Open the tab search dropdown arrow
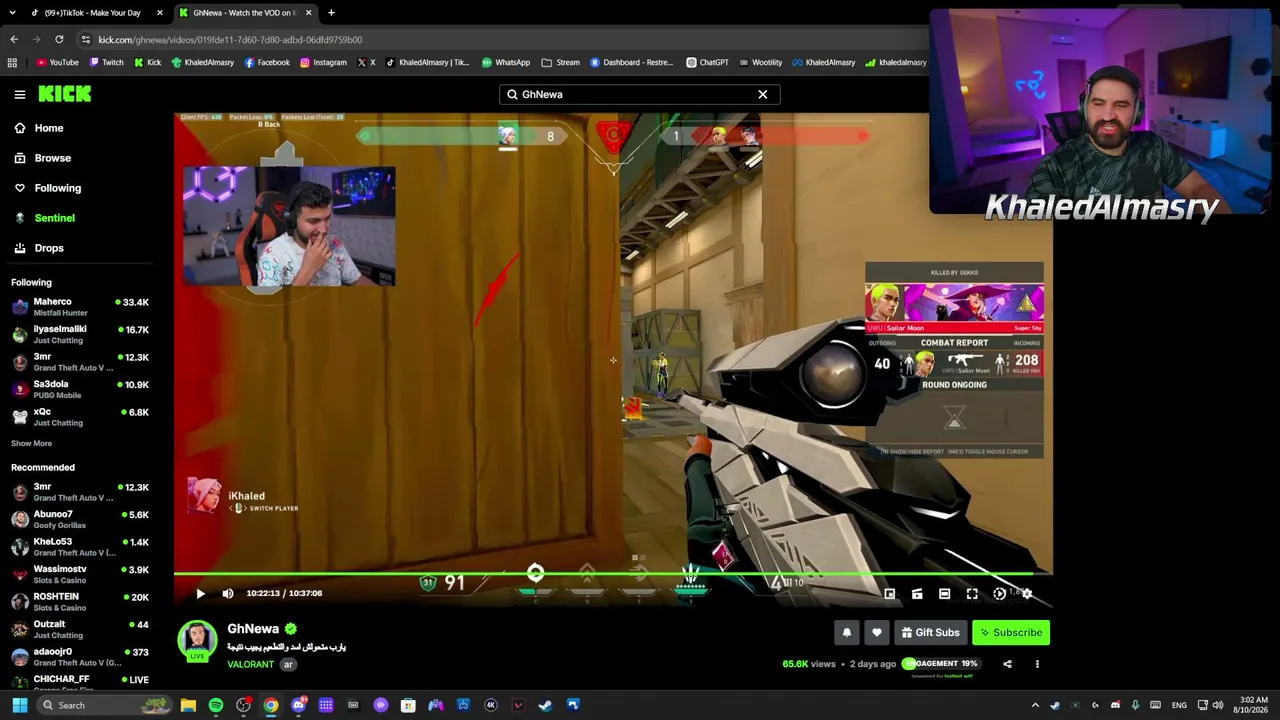Image resolution: width=1280 pixels, height=720 pixels. 12,13
